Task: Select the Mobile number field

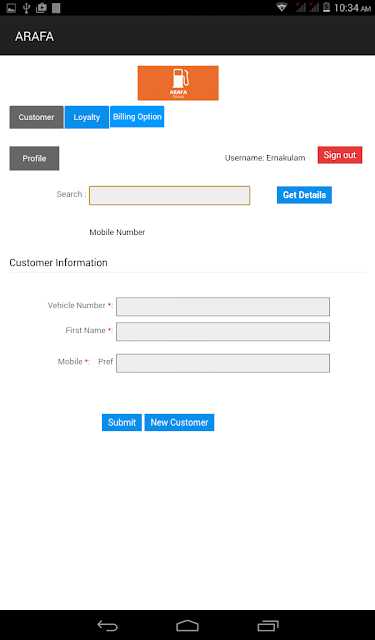Action: pyautogui.click(x=223, y=363)
